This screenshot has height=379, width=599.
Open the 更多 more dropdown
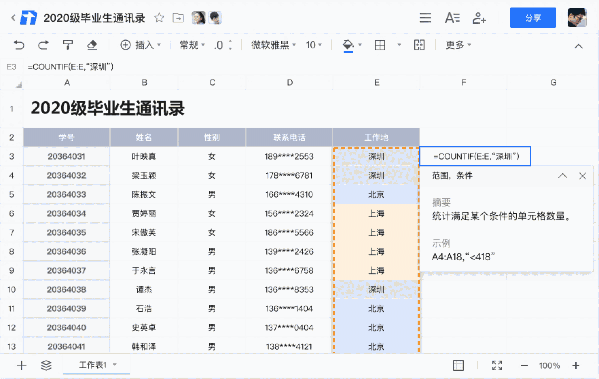tap(458, 45)
